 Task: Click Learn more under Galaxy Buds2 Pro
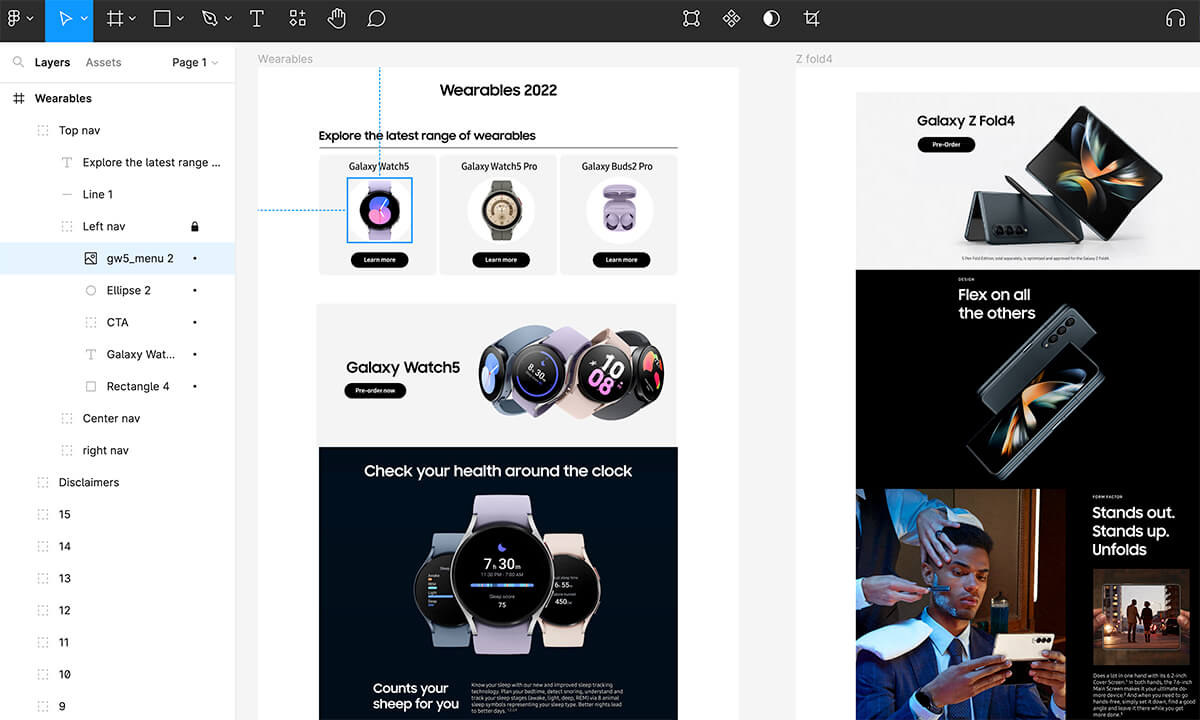pyautogui.click(x=621, y=260)
